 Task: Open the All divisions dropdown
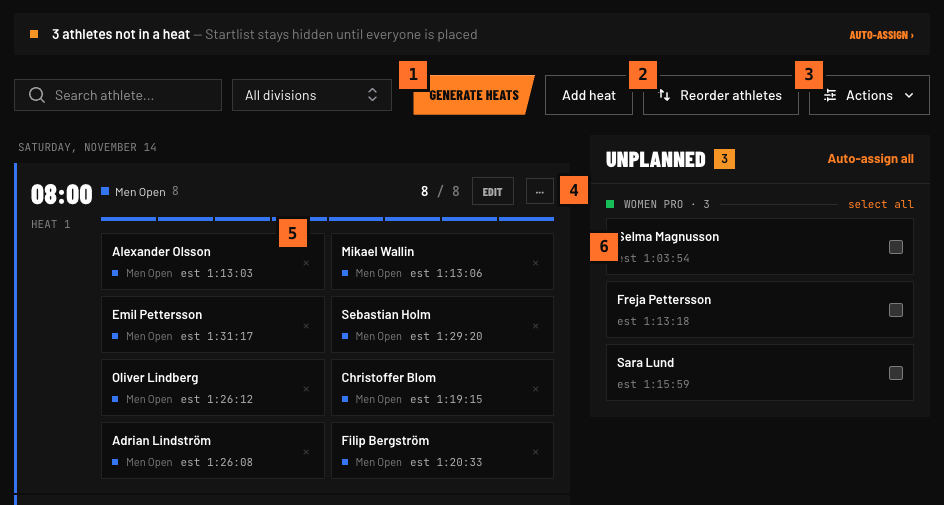point(312,95)
